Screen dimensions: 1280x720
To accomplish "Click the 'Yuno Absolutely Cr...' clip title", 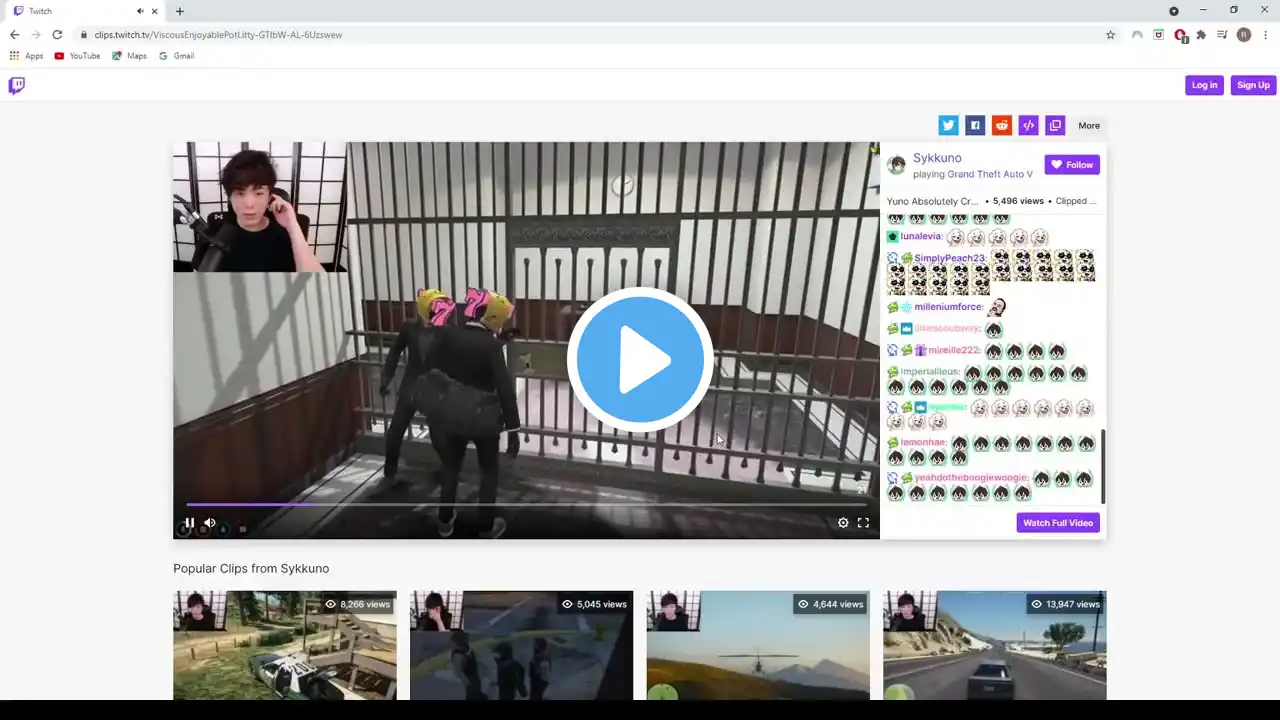I will tap(932, 201).
